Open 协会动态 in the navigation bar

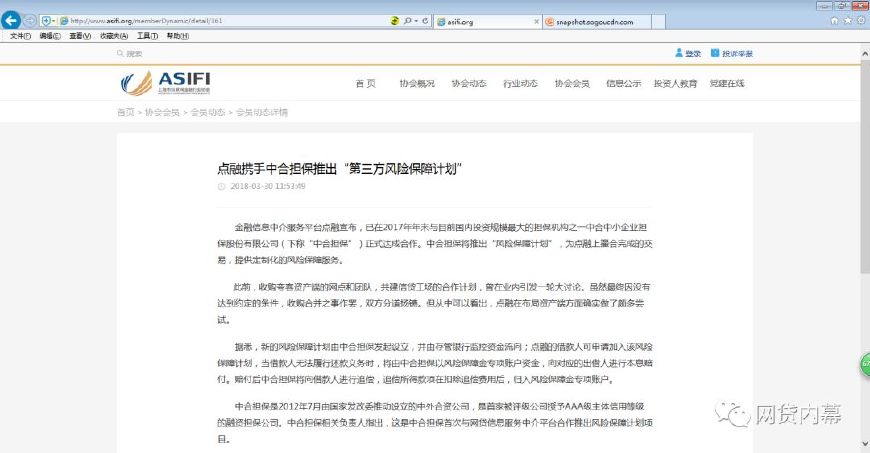[x=469, y=83]
